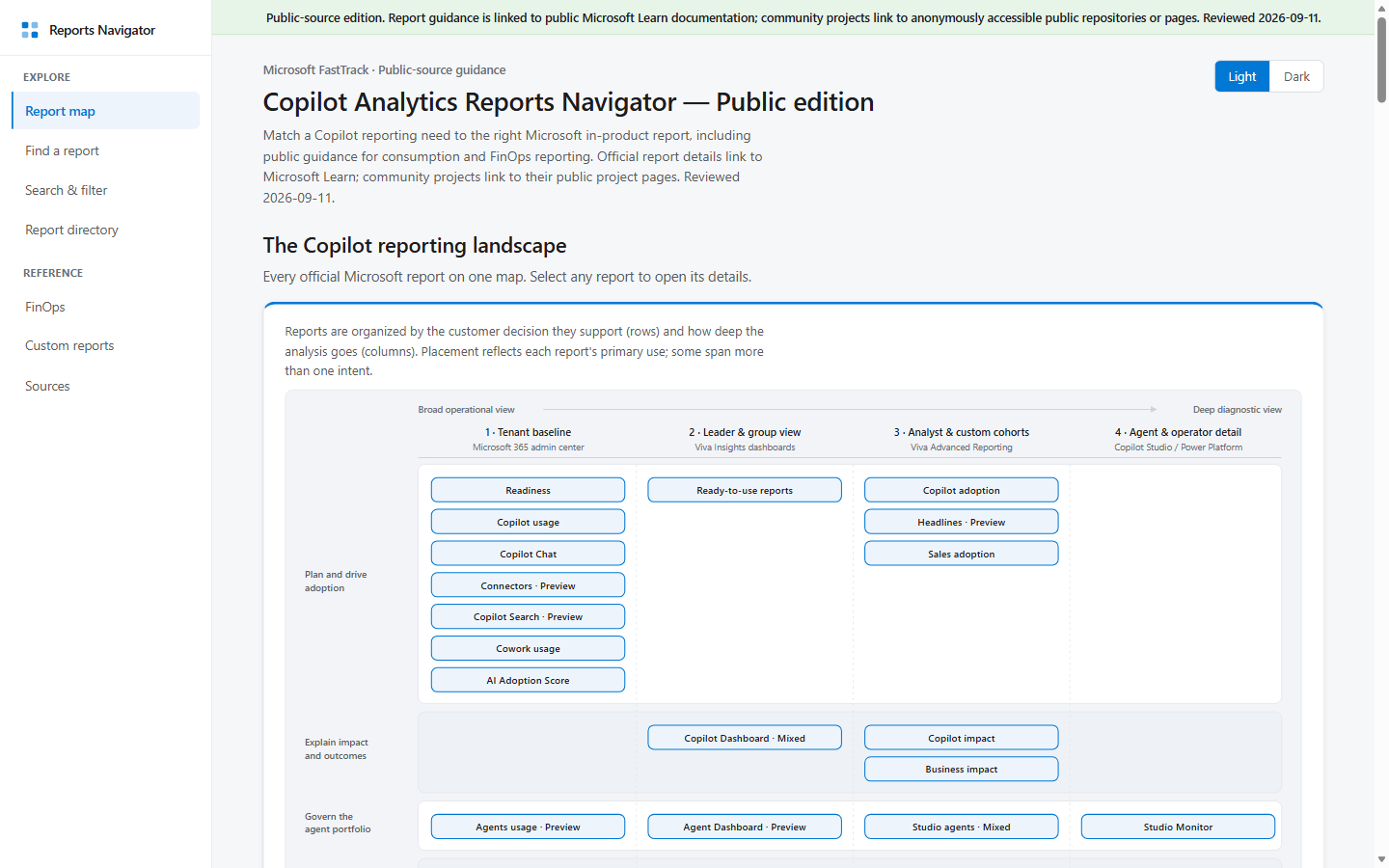
Task: Click scrollbar down arrow
Action: [x=1381, y=859]
